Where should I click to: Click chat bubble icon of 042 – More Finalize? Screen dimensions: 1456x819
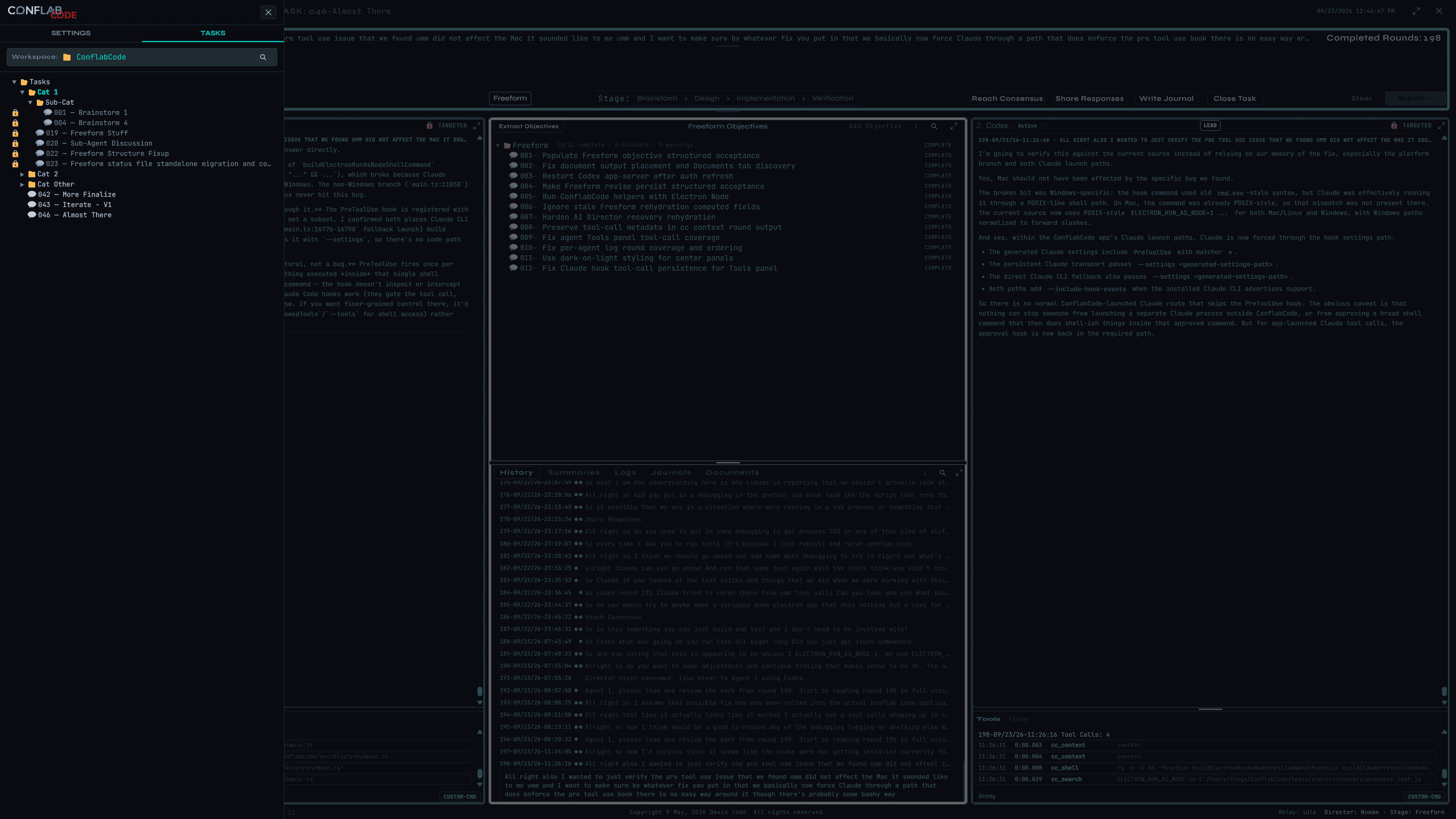32,195
